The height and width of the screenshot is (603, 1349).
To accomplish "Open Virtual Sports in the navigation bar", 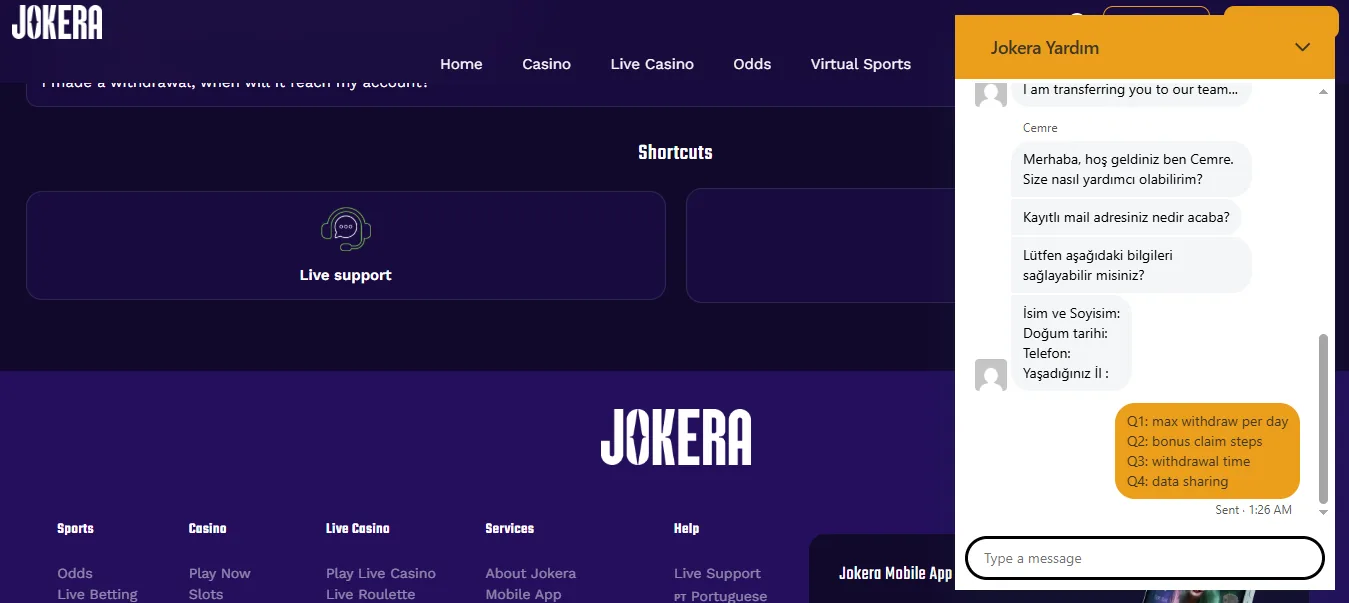I will coord(860,64).
